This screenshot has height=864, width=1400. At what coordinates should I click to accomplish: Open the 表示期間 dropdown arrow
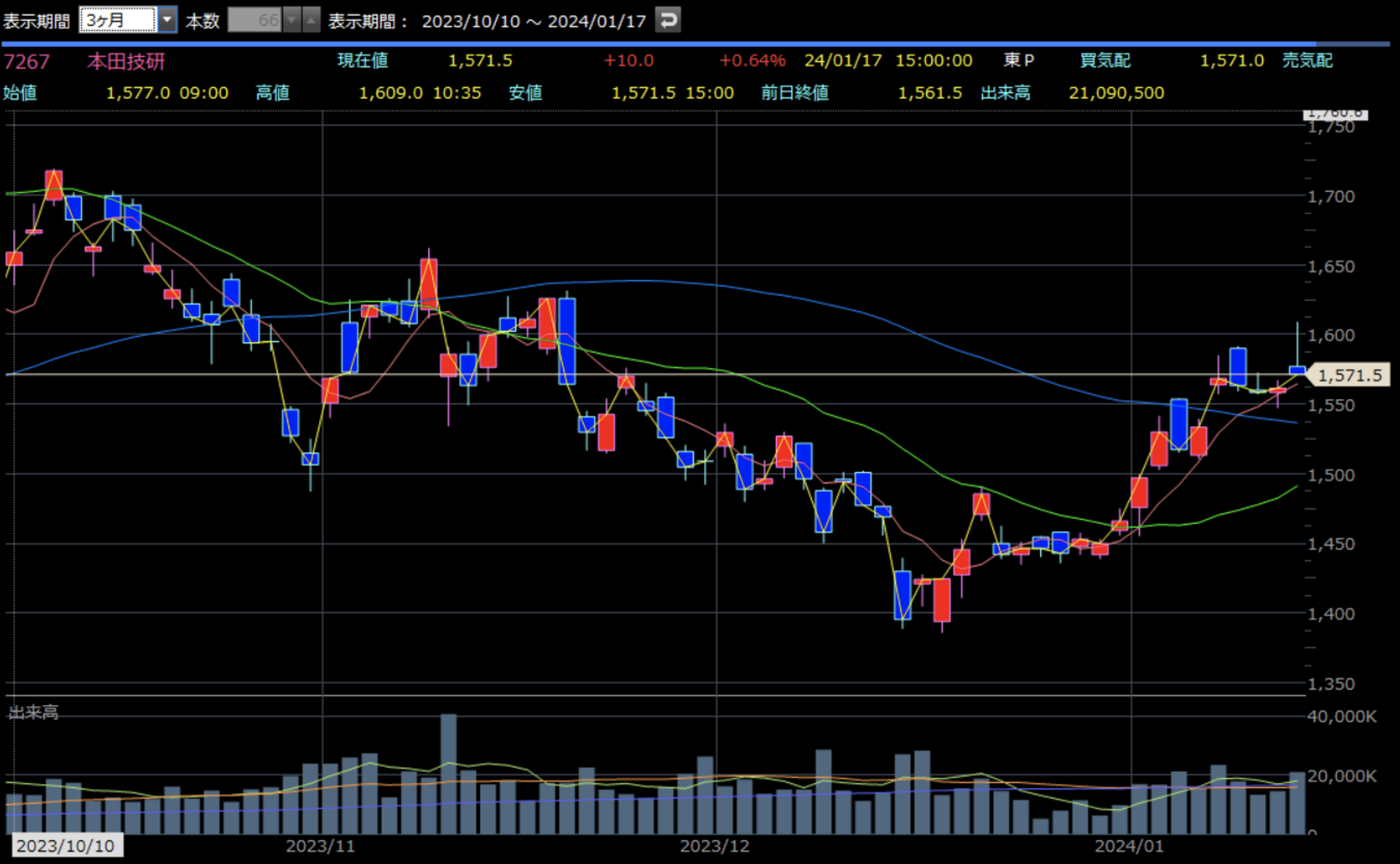(167, 20)
